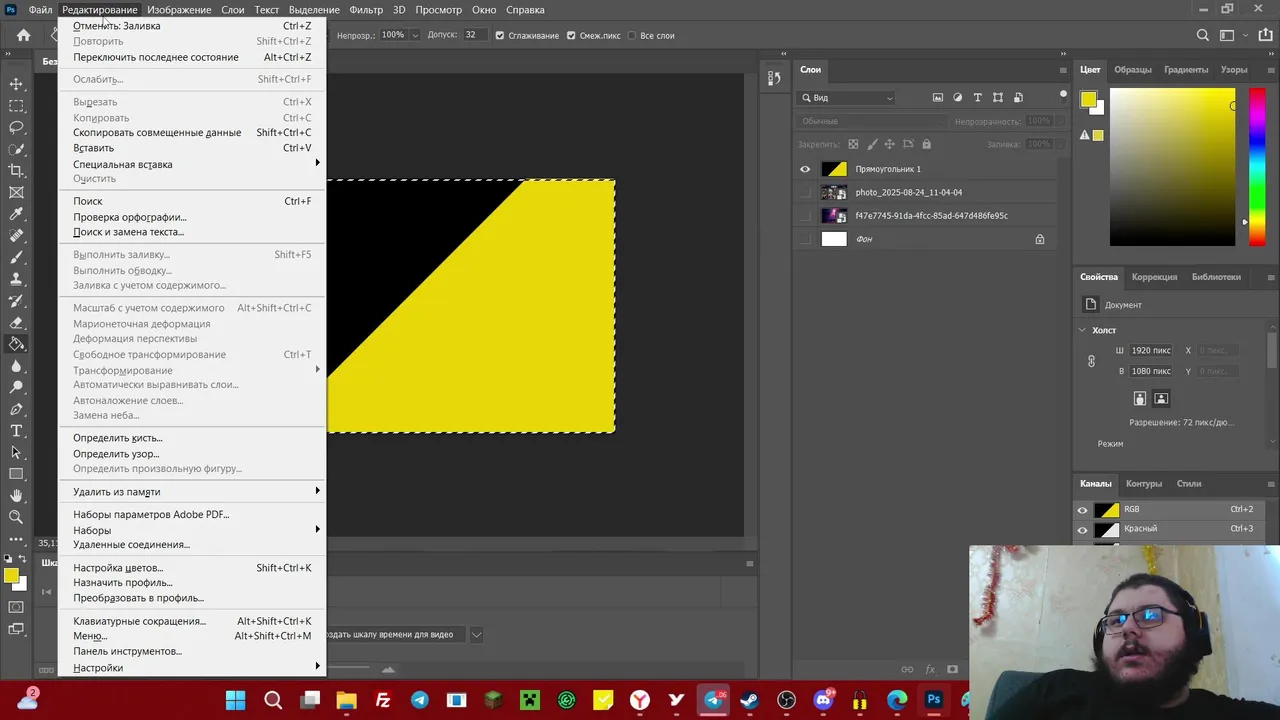
Task: Click the canvas width field 1920 пикс
Action: (1150, 351)
